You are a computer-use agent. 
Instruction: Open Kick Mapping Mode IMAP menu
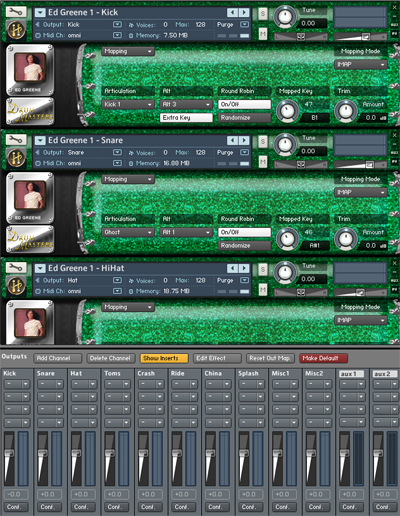(x=361, y=64)
